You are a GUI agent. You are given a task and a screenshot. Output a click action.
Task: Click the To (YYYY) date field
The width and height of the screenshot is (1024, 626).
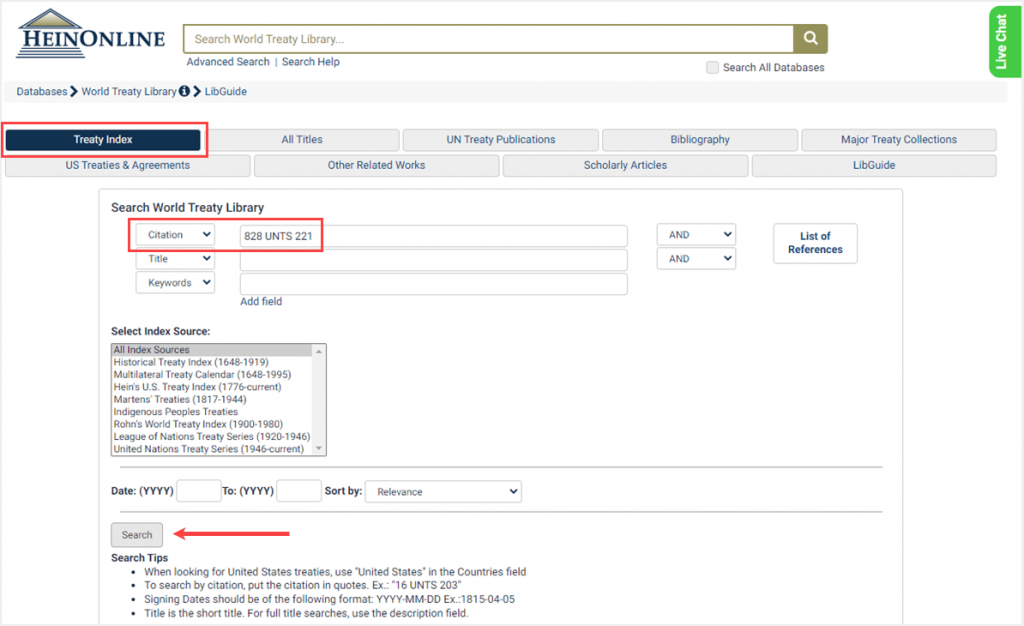298,491
